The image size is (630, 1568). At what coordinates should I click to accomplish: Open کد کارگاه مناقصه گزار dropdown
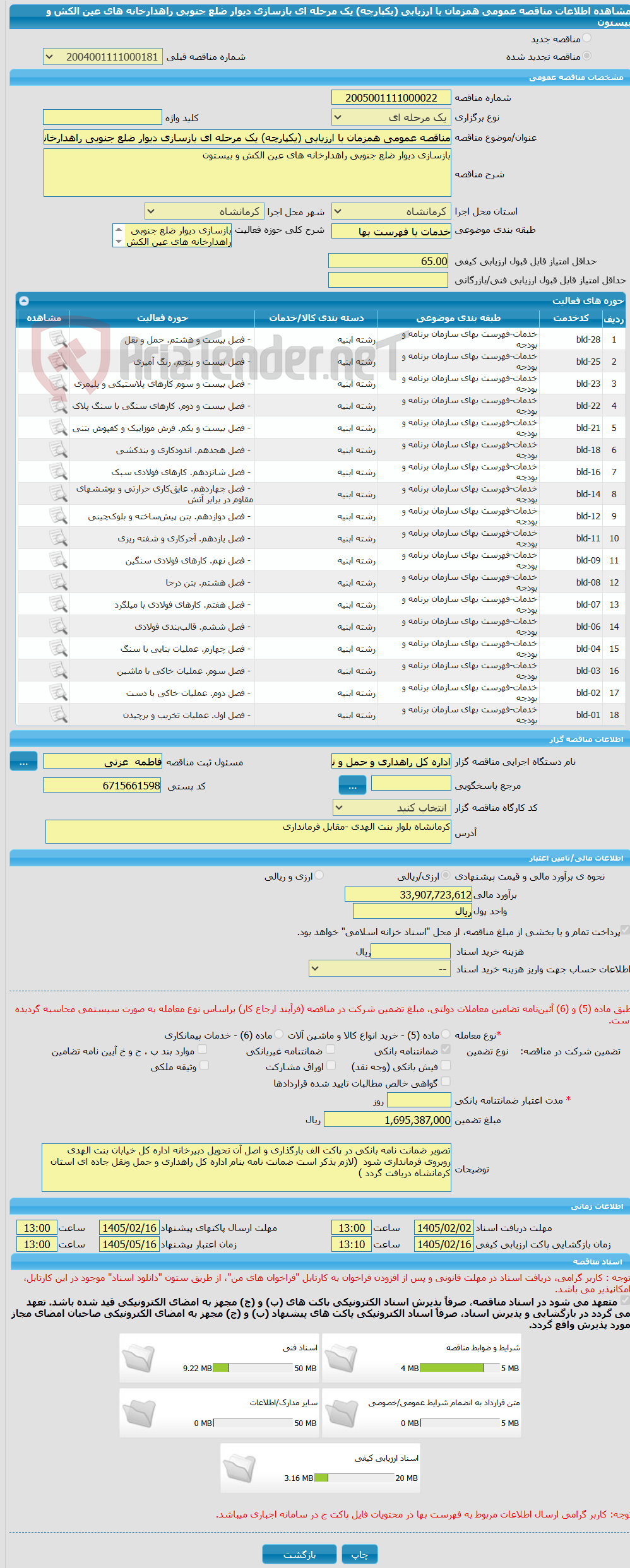point(392,808)
